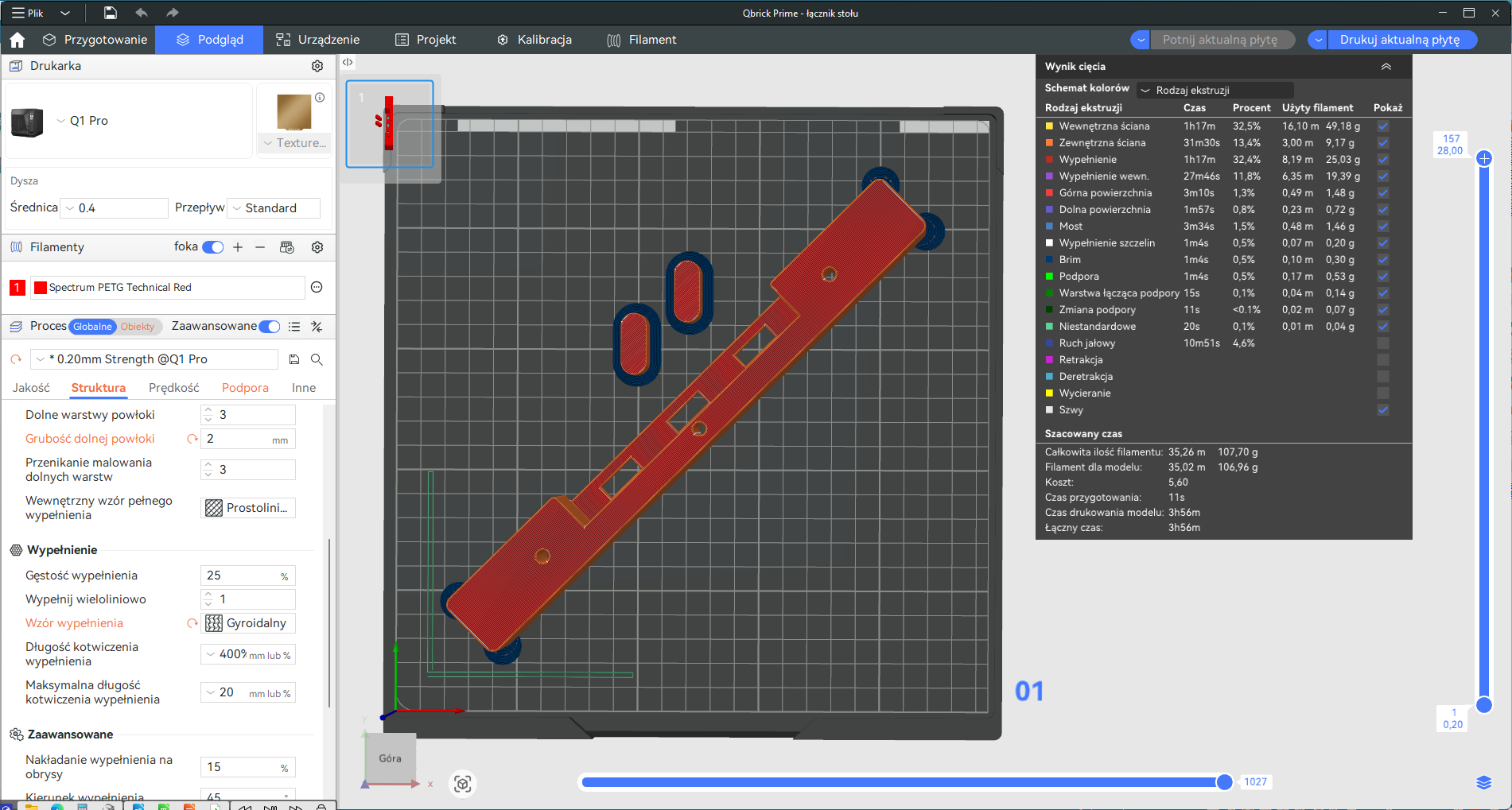The image size is (1512, 810).
Task: Enable Ruch jałowy visibility checkbox
Action: tap(1383, 343)
